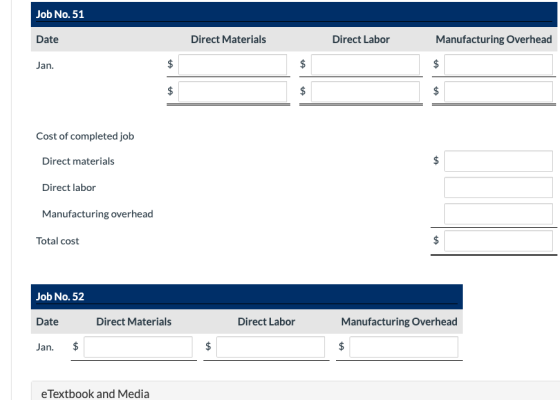Image resolution: width=560 pixels, height=400 pixels.
Task: Click the 'Jan.' date in Job 51
Action: click(45, 66)
